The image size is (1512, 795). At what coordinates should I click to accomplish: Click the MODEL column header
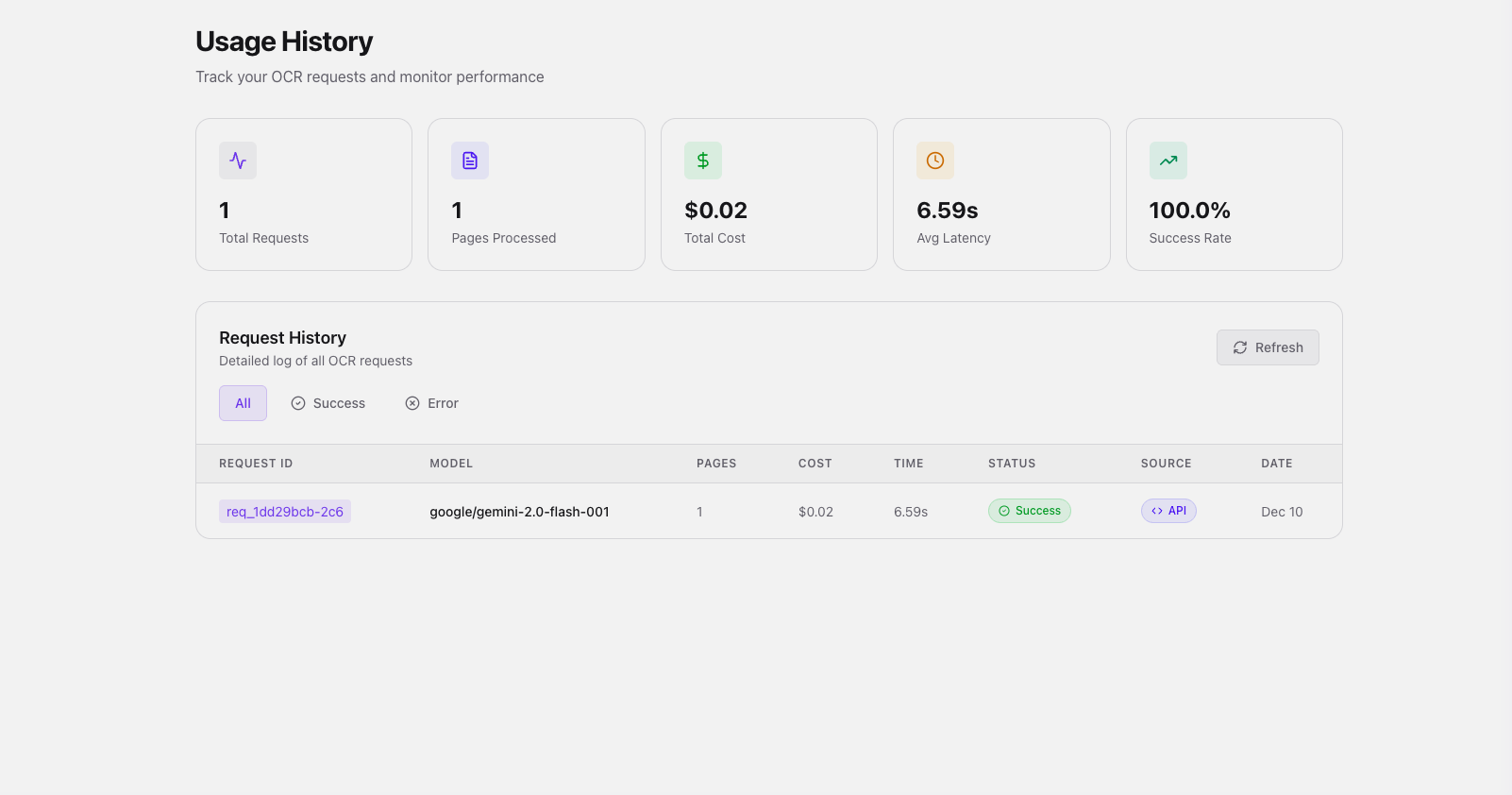pos(451,464)
